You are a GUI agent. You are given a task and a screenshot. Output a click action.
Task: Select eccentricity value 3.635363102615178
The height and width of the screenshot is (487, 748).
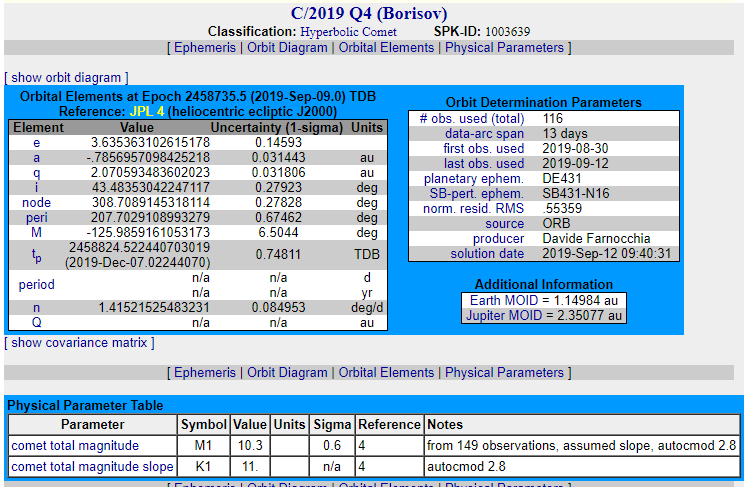tap(150, 143)
